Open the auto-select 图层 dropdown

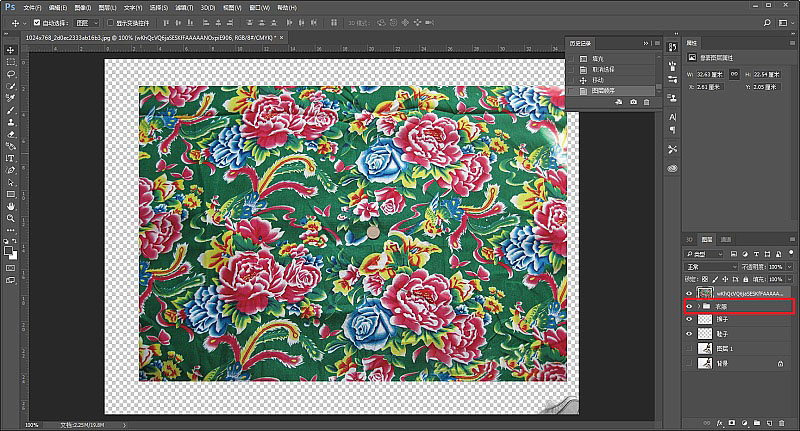point(87,23)
